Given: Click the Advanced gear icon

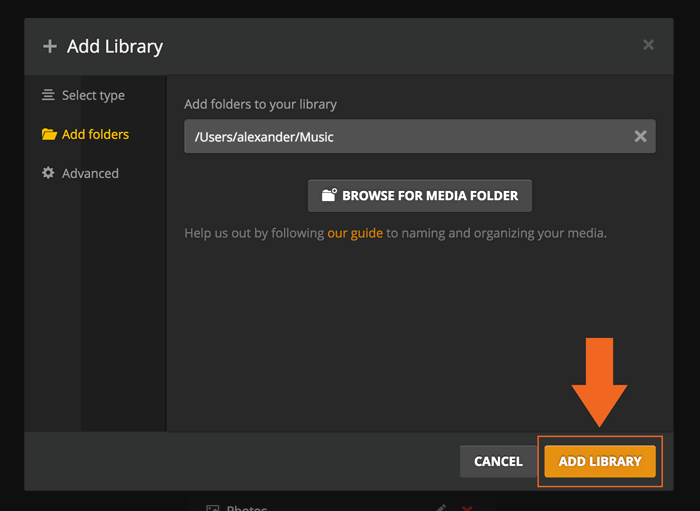Looking at the screenshot, I should click(48, 173).
